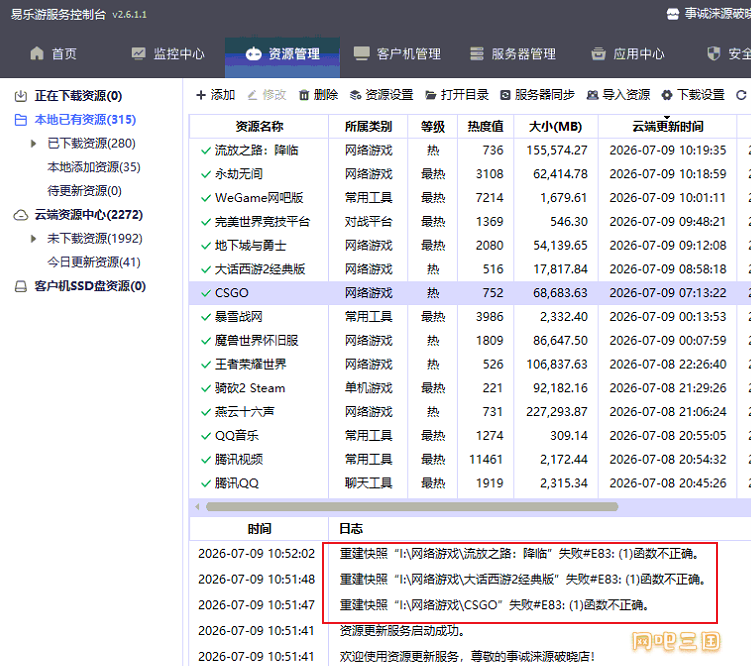
Task: Click the 打开目录 folder icon
Action: (x=431, y=95)
